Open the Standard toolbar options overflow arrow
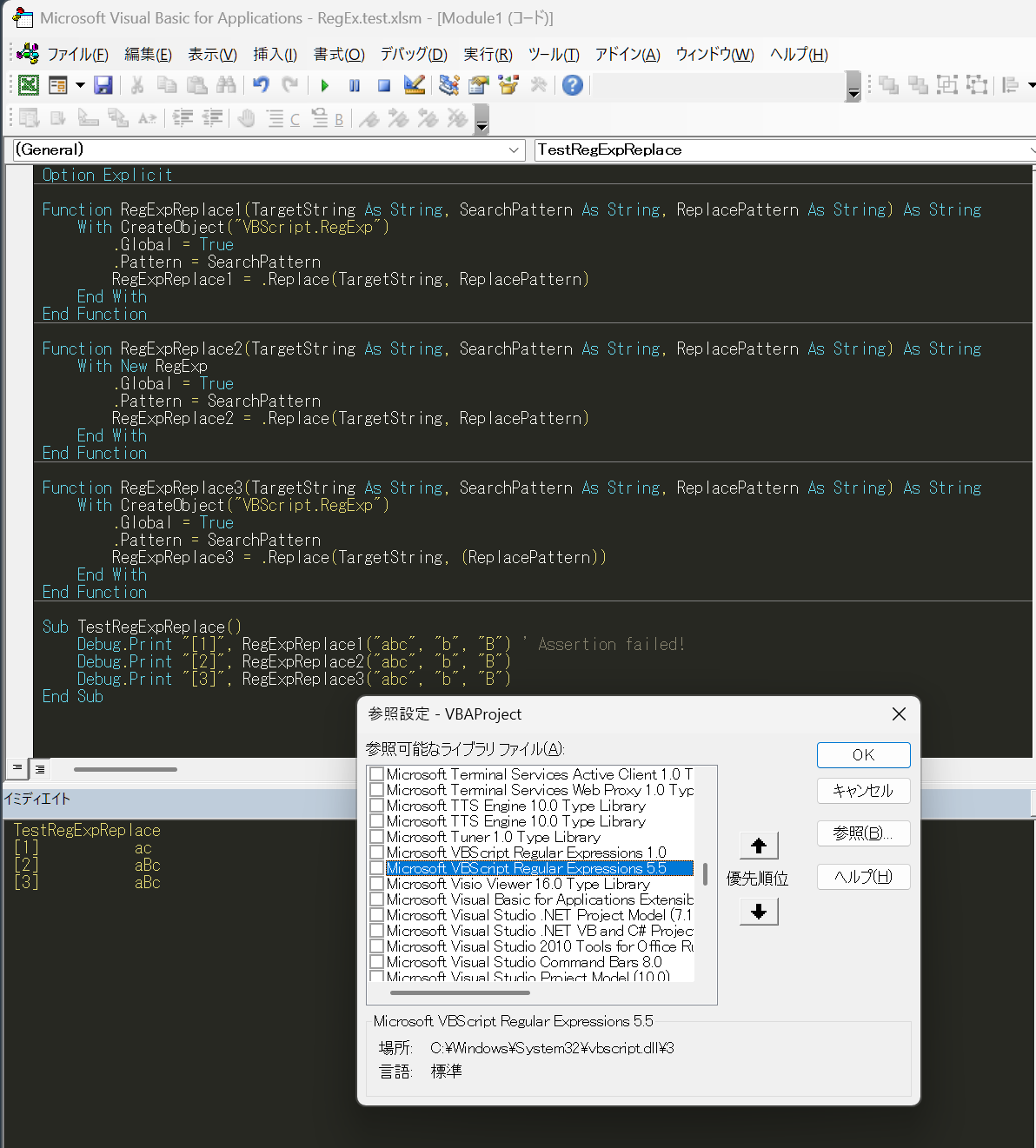The height and width of the screenshot is (1148, 1036). [853, 87]
